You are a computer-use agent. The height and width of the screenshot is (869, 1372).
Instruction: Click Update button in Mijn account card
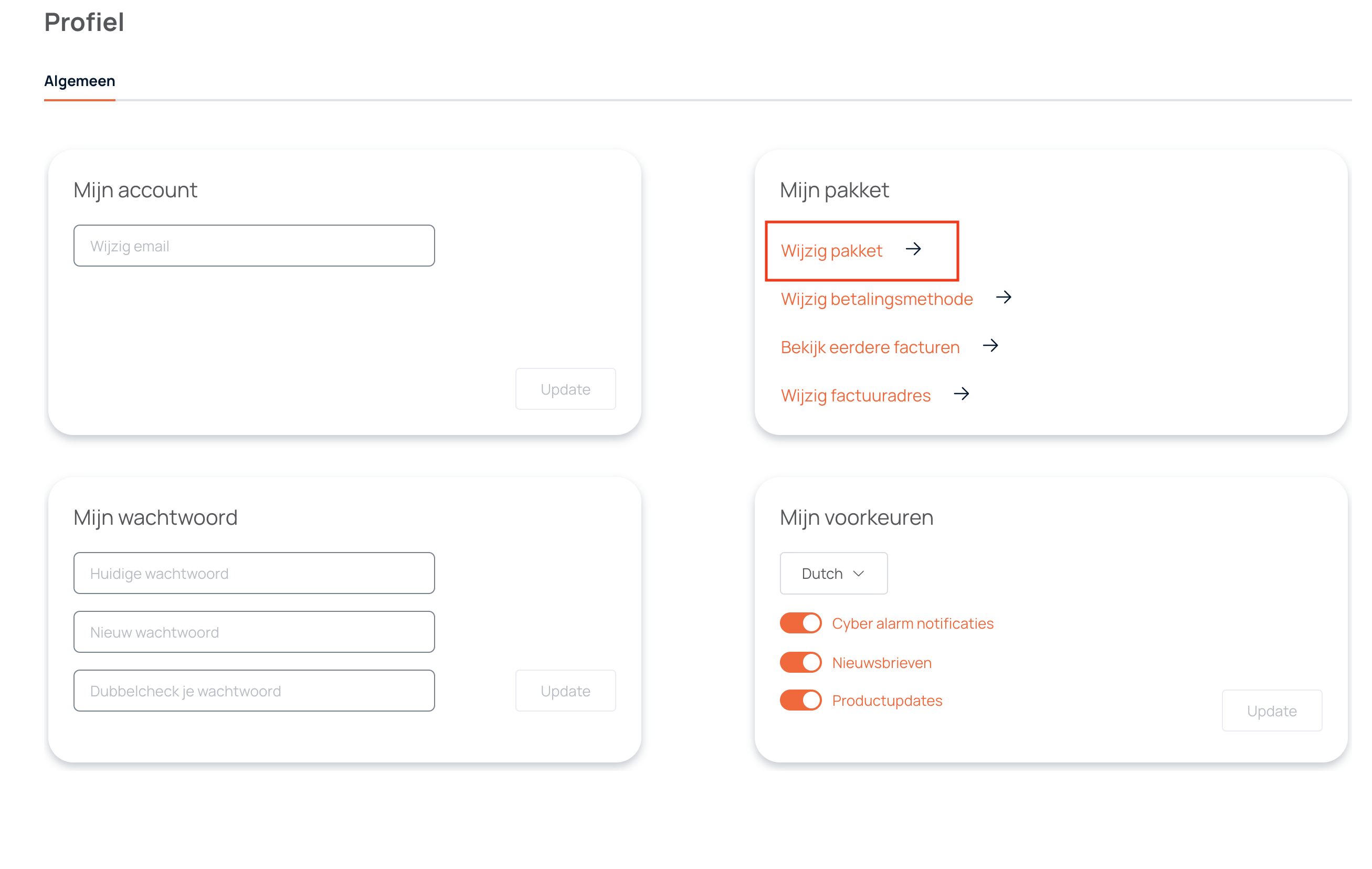[565, 389]
